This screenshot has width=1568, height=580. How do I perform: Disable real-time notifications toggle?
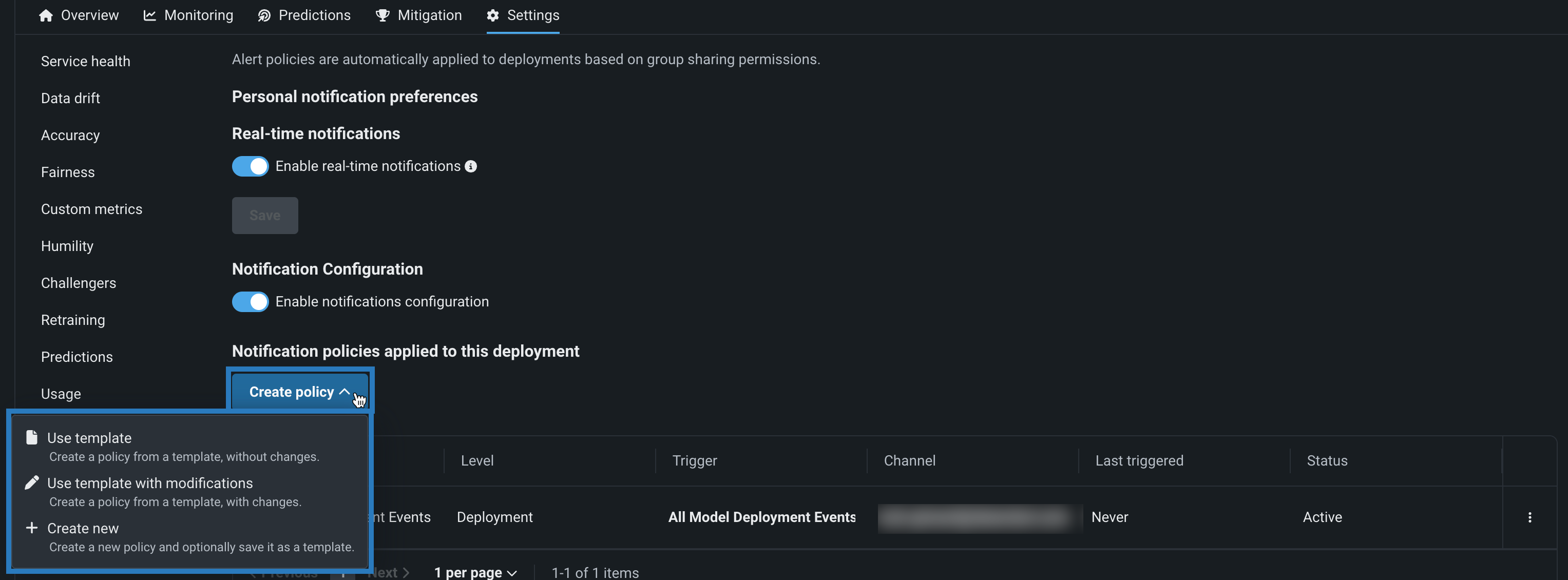[250, 166]
